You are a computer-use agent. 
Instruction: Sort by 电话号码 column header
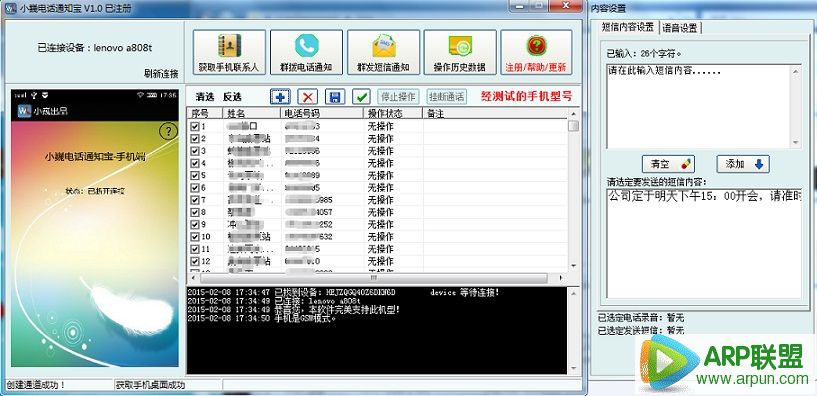pos(323,113)
